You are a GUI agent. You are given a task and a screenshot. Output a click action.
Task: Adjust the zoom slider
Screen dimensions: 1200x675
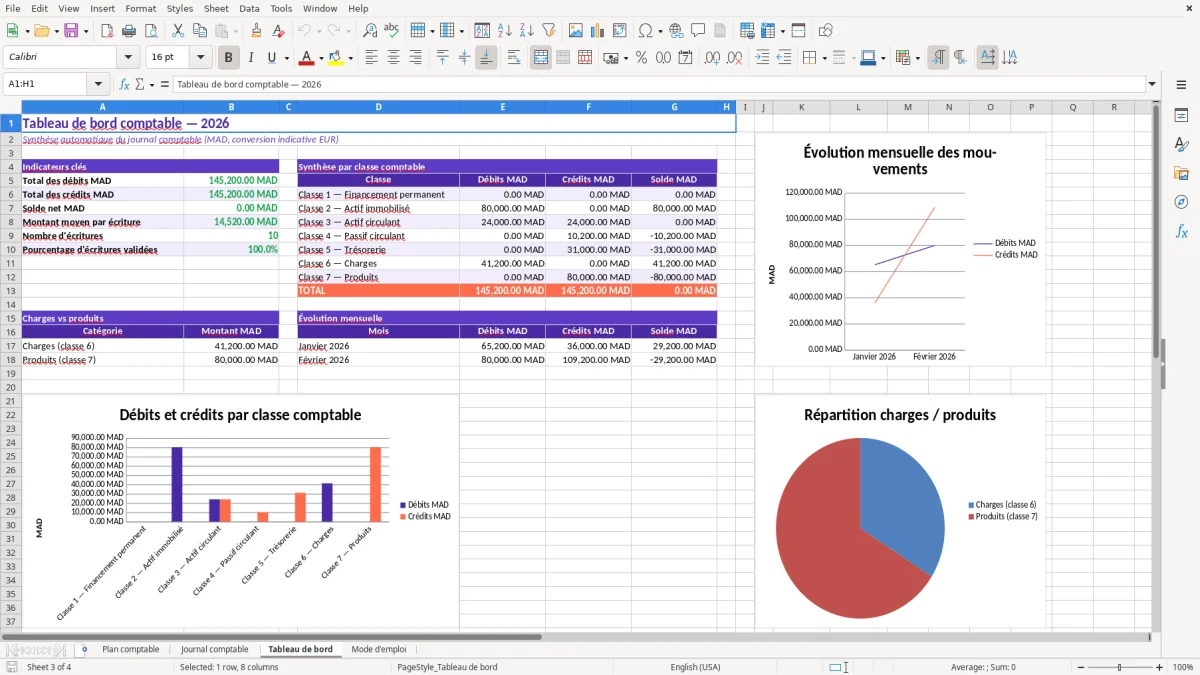coord(1119,667)
